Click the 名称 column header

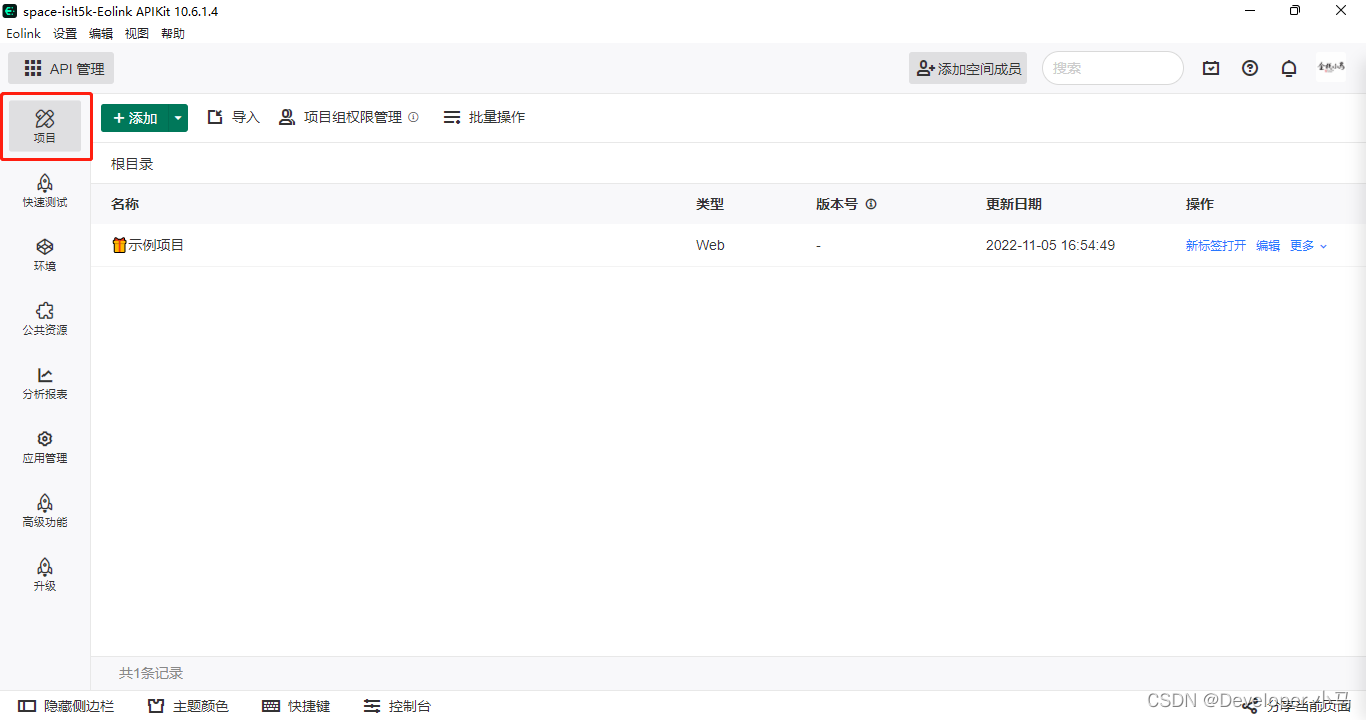pyautogui.click(x=125, y=204)
